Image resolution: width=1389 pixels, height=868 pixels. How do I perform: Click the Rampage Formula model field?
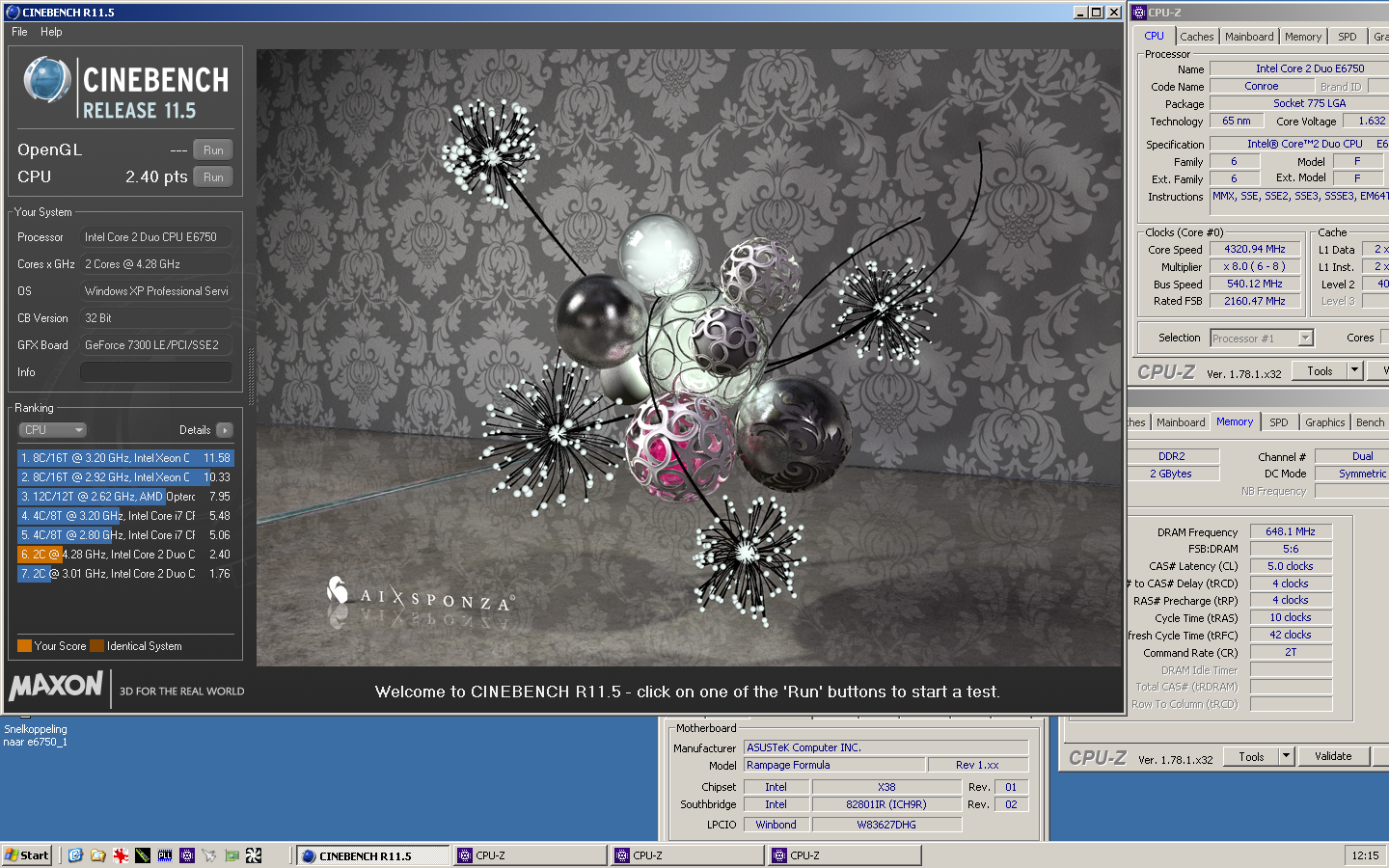click(x=833, y=765)
